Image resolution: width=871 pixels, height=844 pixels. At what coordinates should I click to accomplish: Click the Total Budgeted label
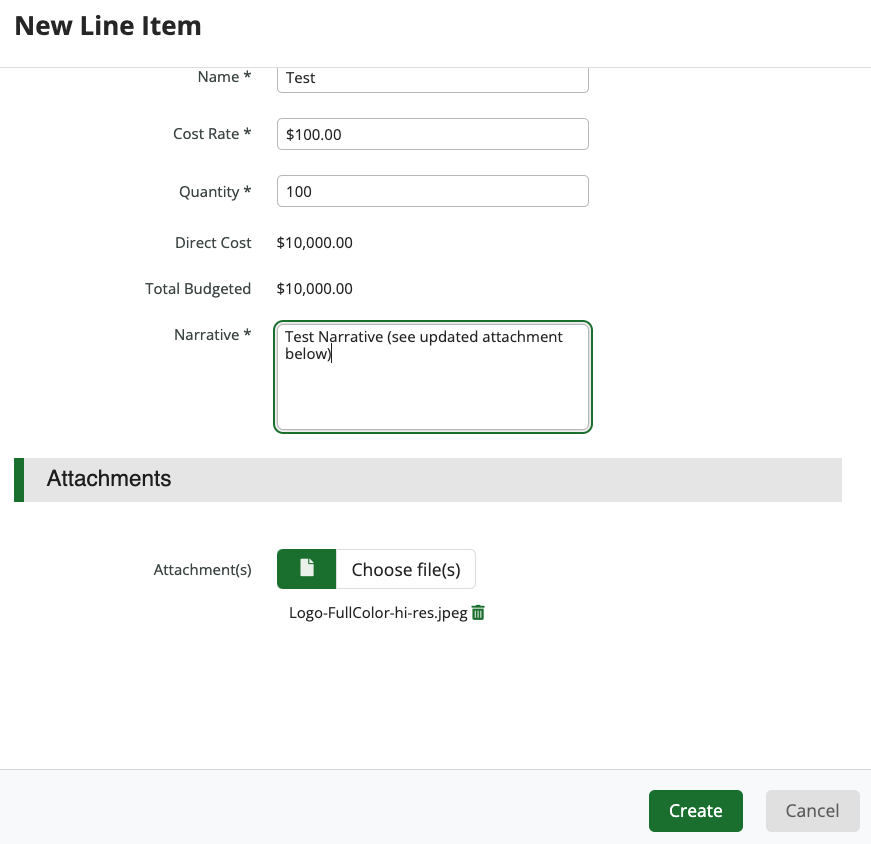pos(198,289)
